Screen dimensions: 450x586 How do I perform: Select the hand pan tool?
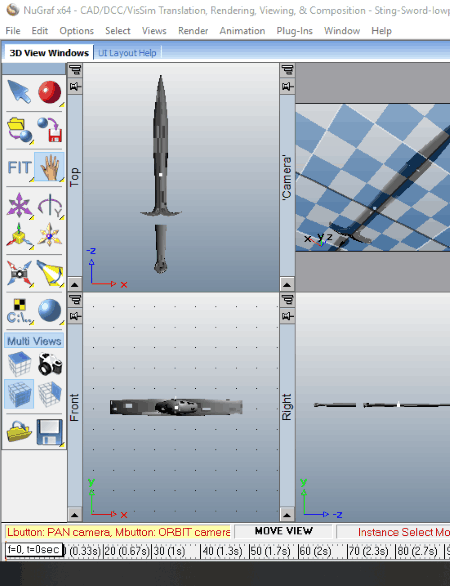click(x=50, y=167)
